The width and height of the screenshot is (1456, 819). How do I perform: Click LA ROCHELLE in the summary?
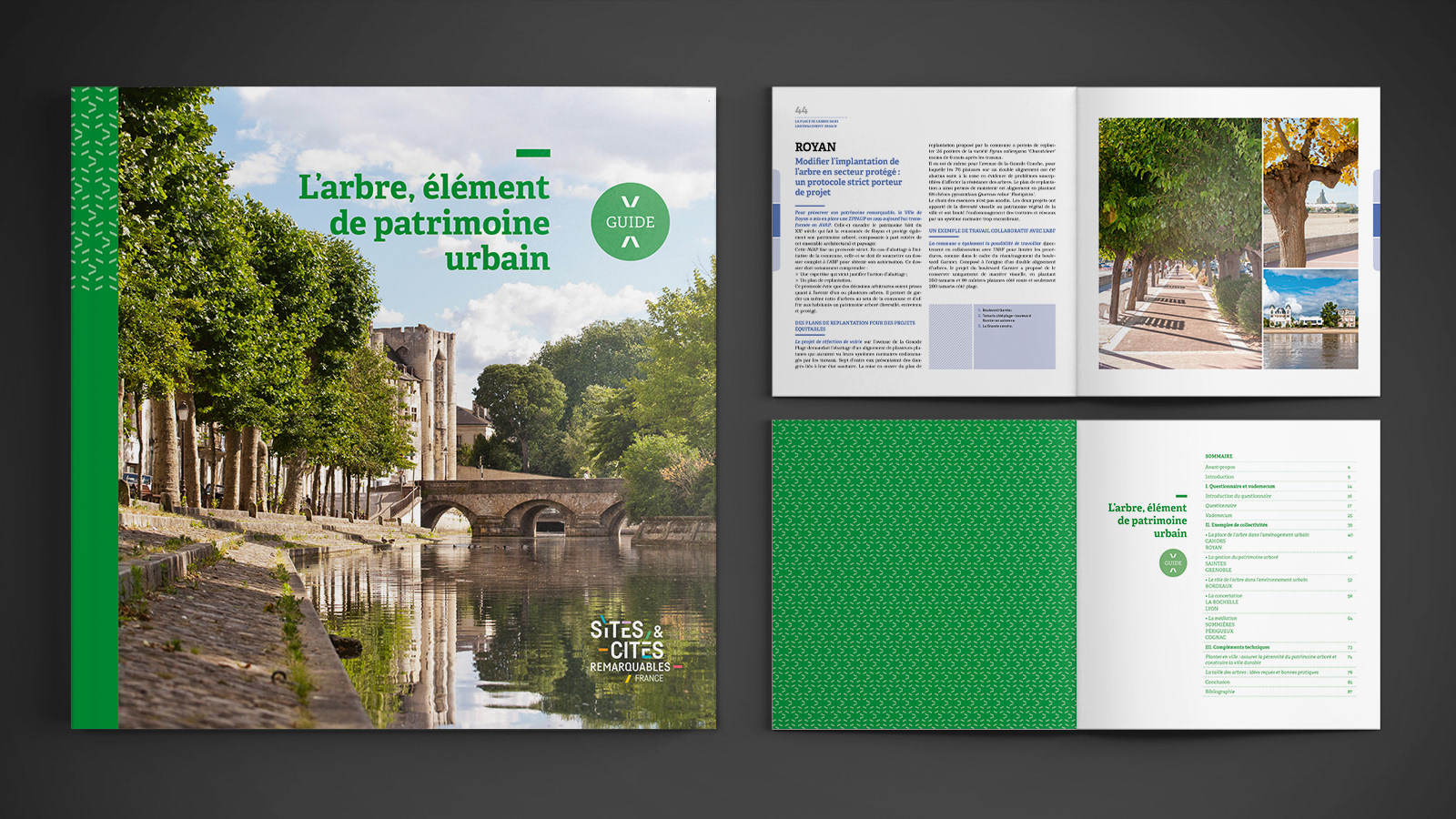pyautogui.click(x=1222, y=602)
